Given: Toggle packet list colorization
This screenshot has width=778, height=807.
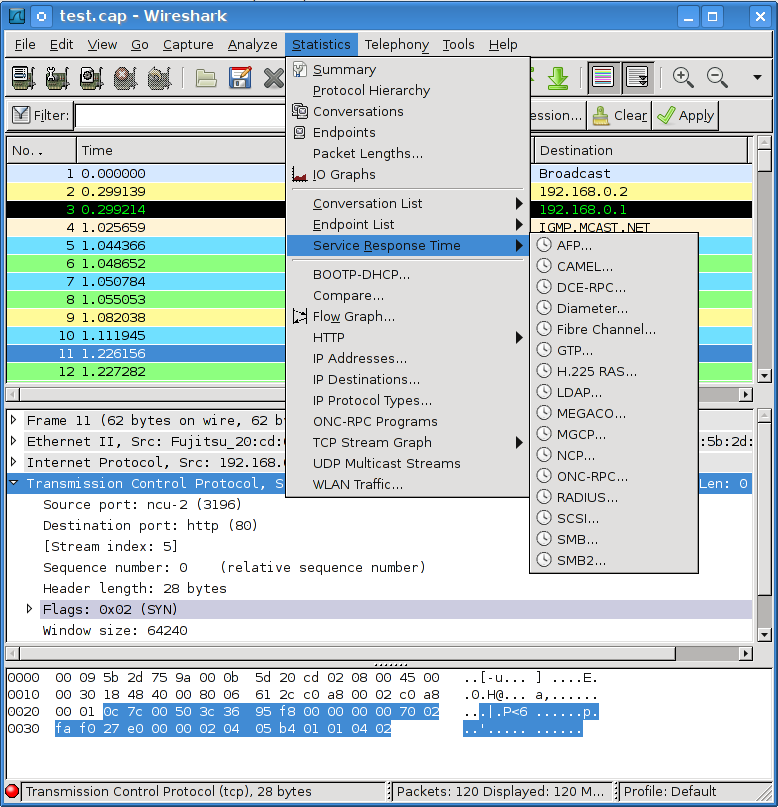Looking at the screenshot, I should pos(602,78).
